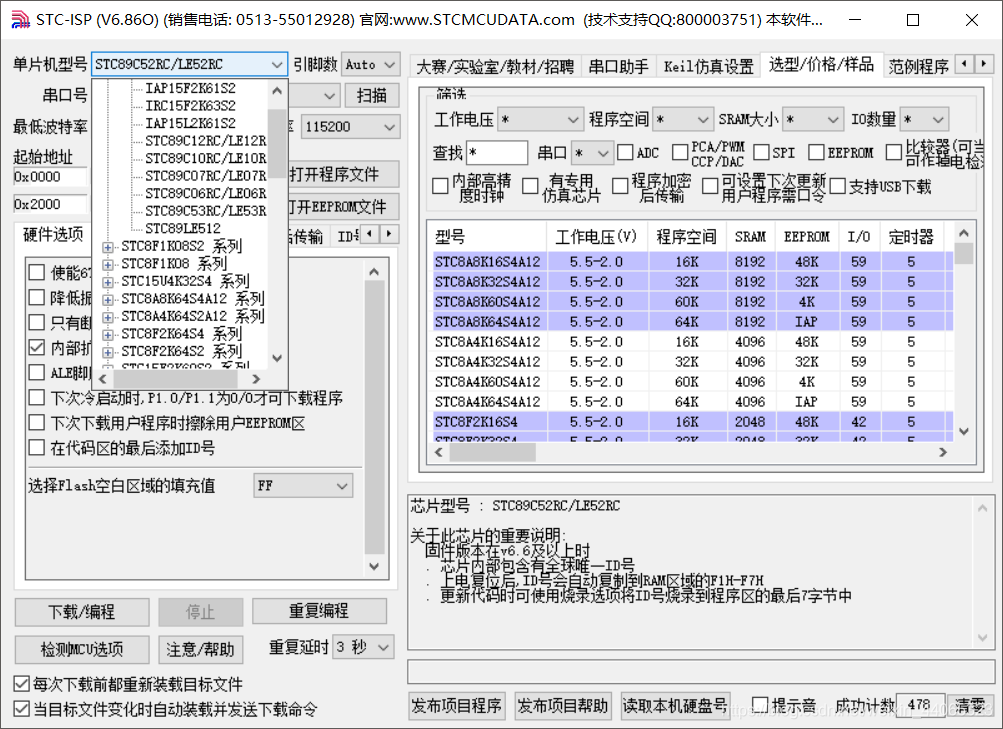Expand the STC8F2K64S2 系列 tree node
1003x729 pixels.
point(107,352)
